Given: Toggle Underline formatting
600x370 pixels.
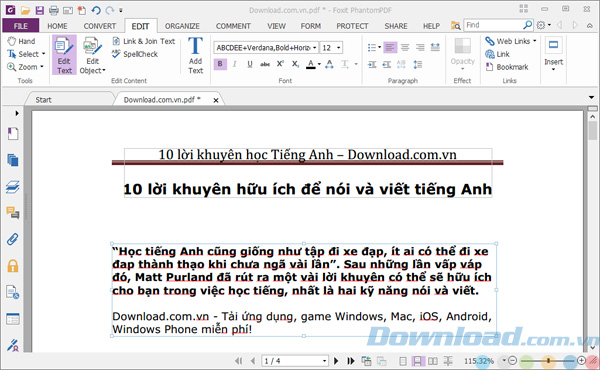Looking at the screenshot, I should (x=249, y=64).
